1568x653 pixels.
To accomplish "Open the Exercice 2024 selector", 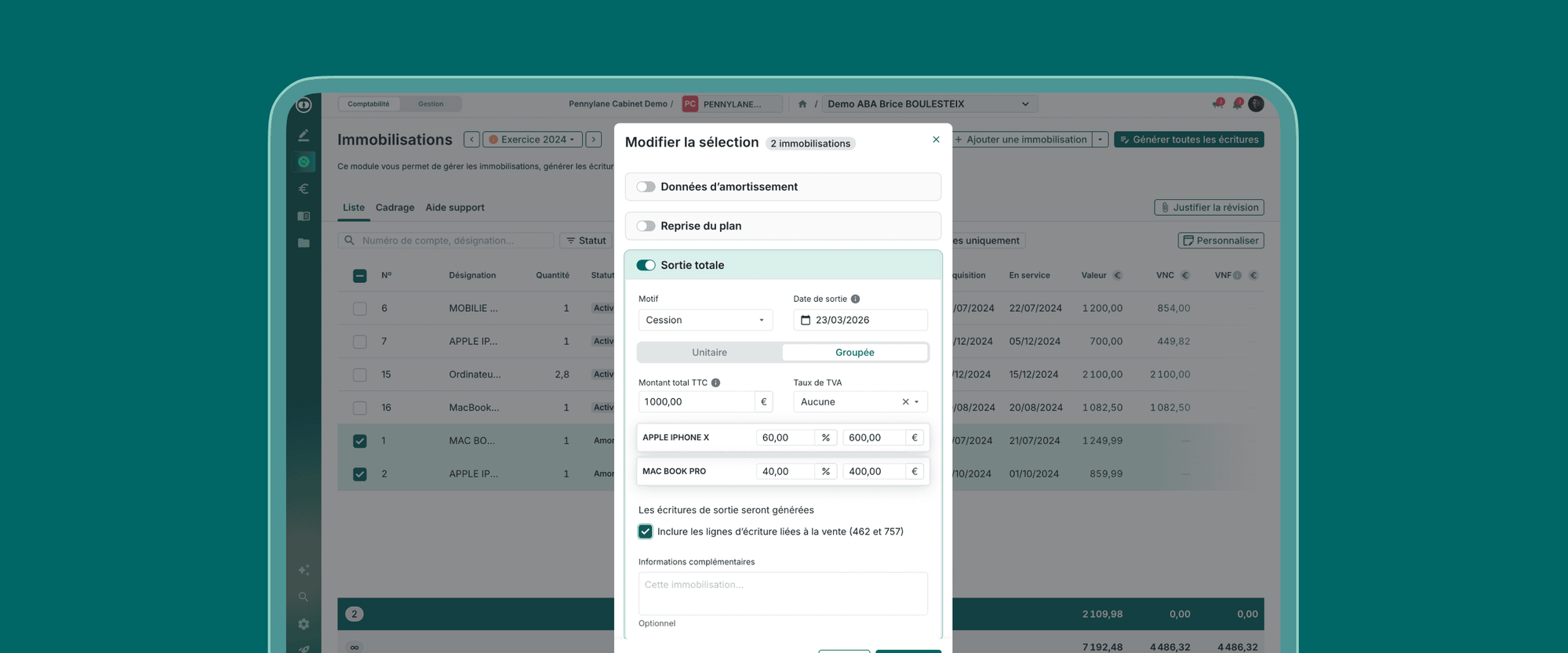I will 532,140.
